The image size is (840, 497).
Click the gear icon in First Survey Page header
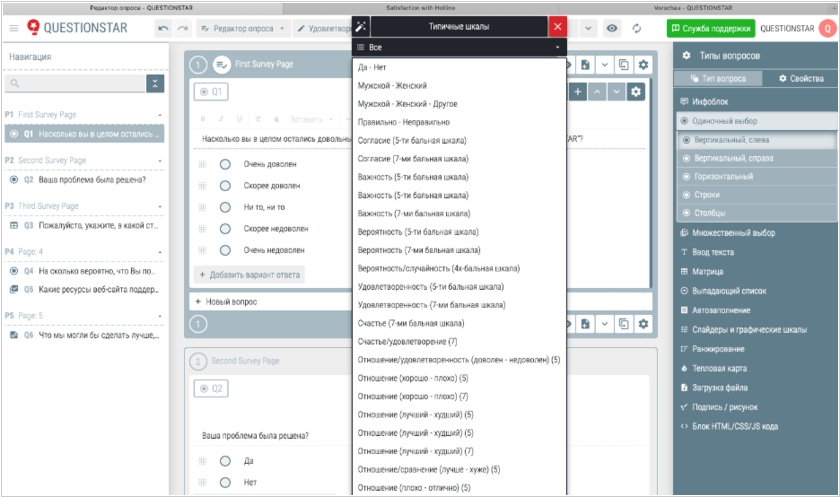coord(643,65)
